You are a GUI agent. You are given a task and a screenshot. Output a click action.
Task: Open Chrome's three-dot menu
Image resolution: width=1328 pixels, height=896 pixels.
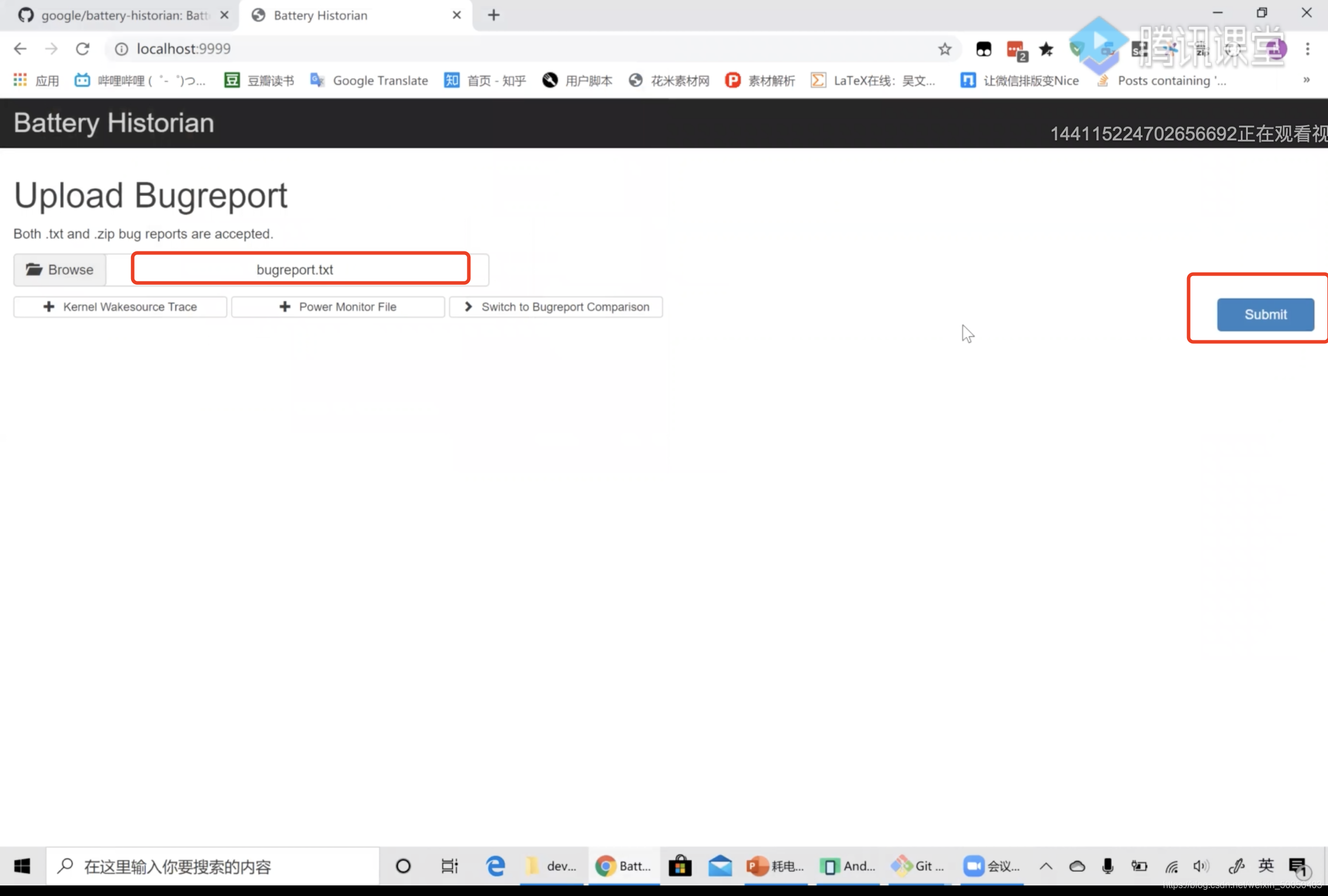pyautogui.click(x=1307, y=49)
